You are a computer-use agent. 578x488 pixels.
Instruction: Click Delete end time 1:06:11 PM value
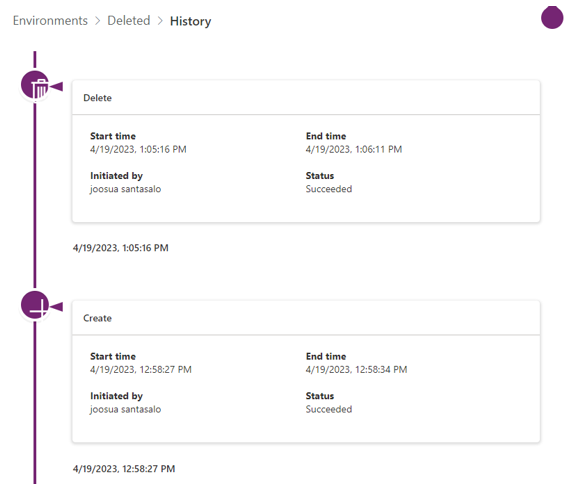click(354, 149)
